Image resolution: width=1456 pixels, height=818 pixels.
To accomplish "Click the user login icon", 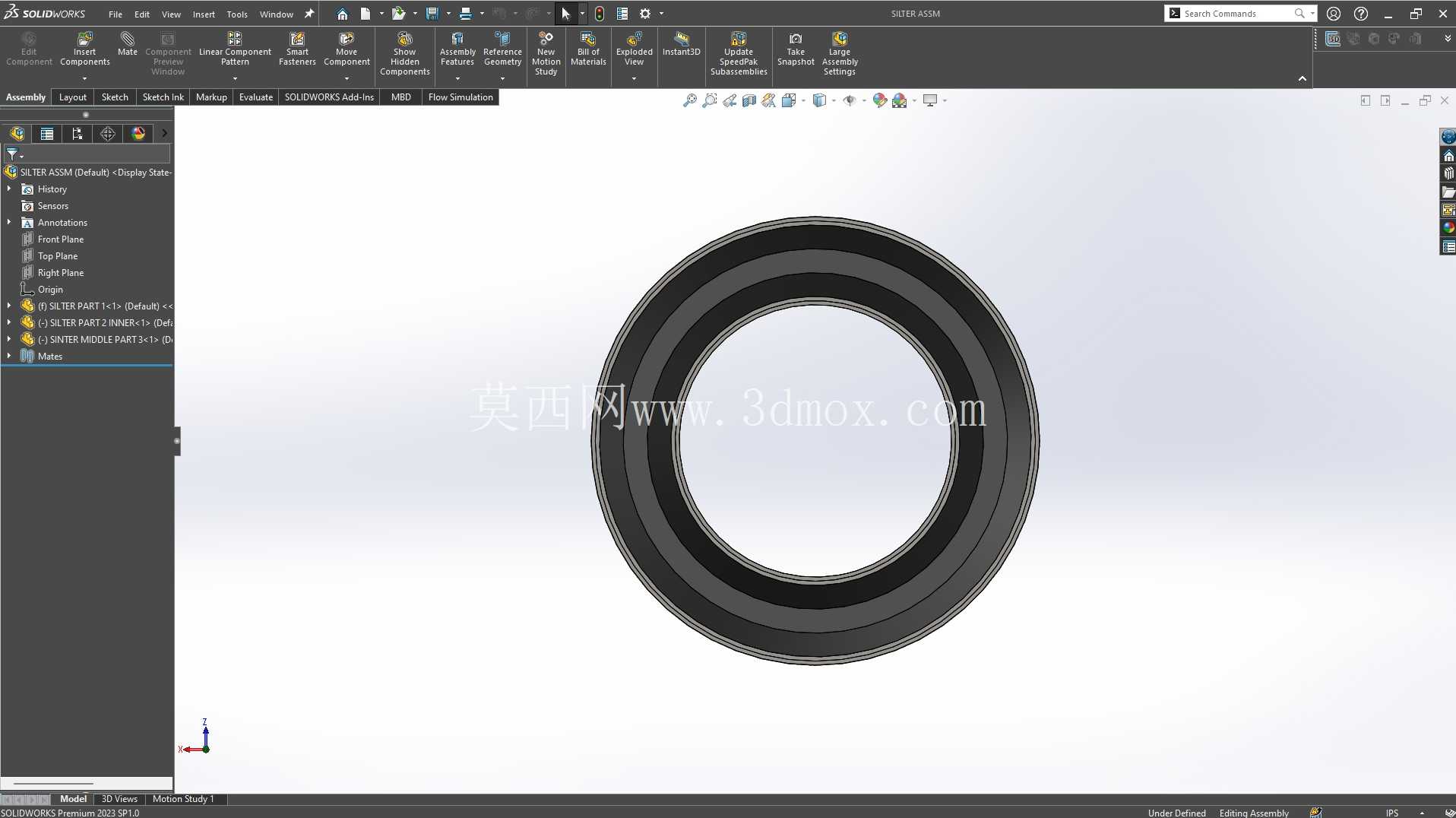I will pyautogui.click(x=1334, y=14).
